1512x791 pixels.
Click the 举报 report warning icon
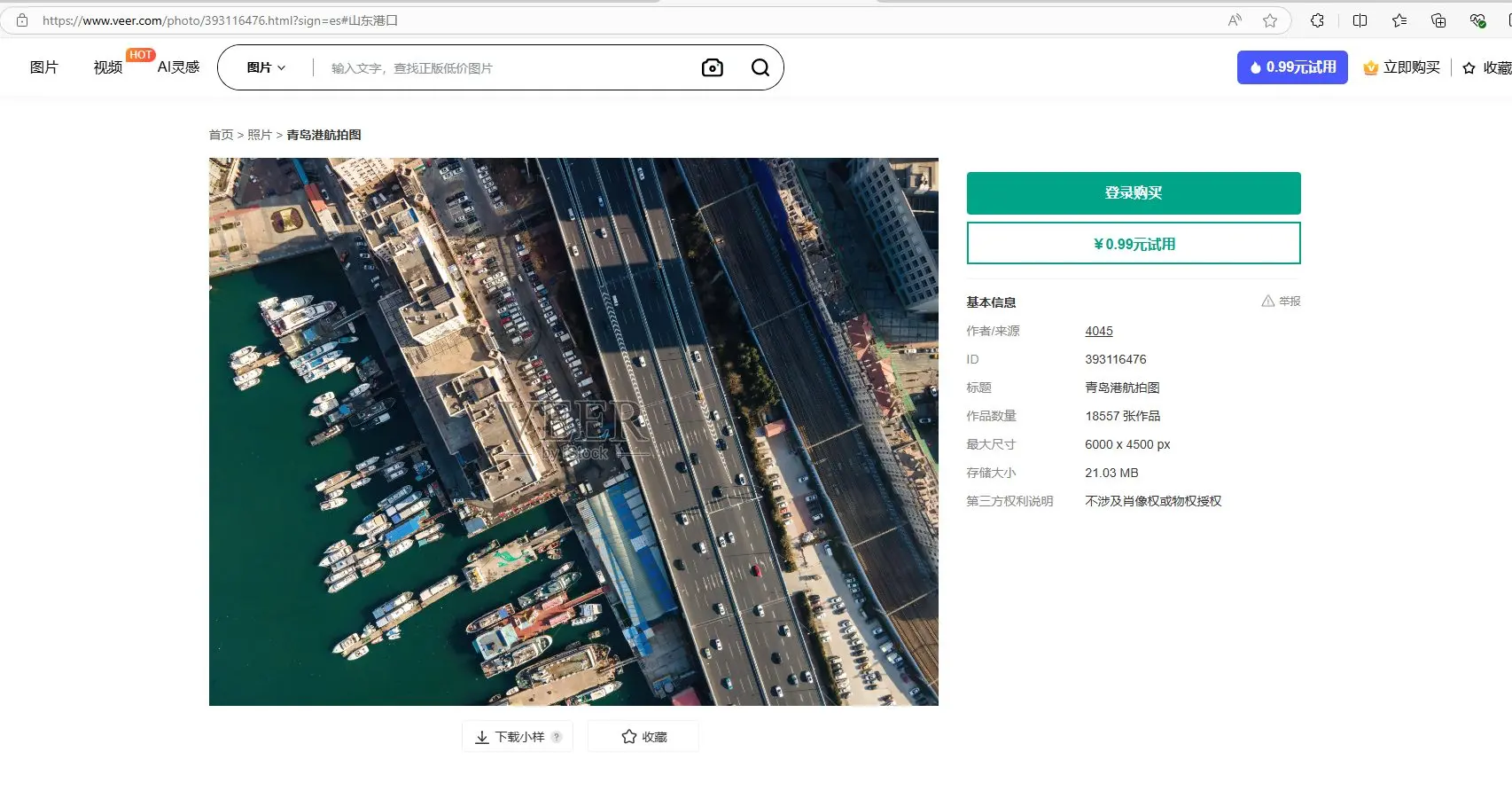click(x=1268, y=302)
